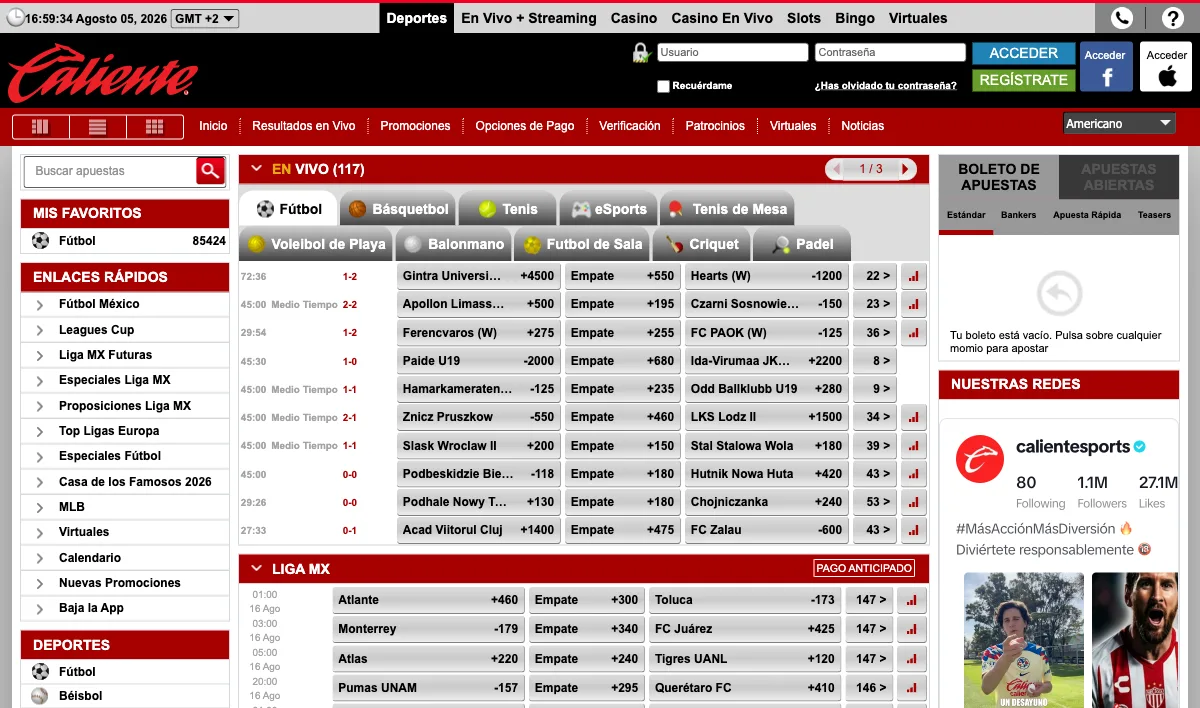Click the soccer ball in Mis Favoritos
The width and height of the screenshot is (1200, 708).
[x=40, y=241]
